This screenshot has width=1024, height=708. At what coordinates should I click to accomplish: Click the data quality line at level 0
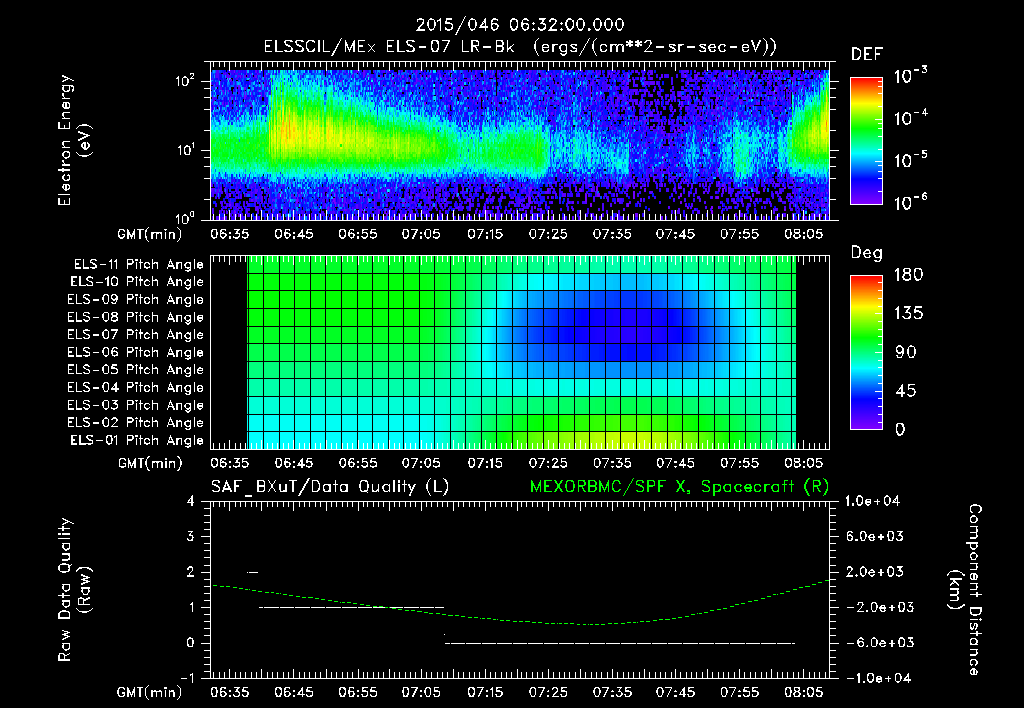tap(620, 643)
